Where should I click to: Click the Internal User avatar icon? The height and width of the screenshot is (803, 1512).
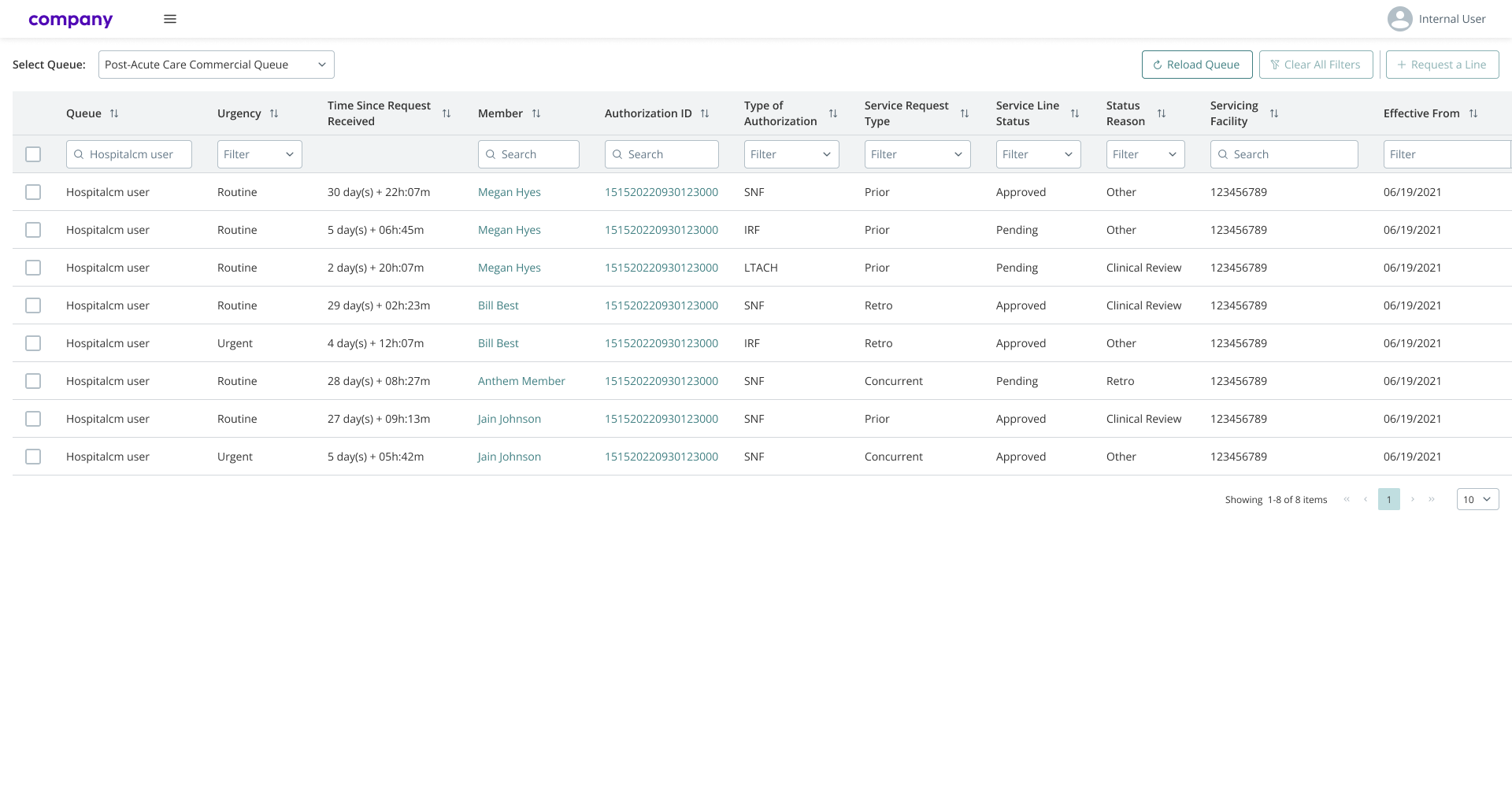pos(1399,18)
